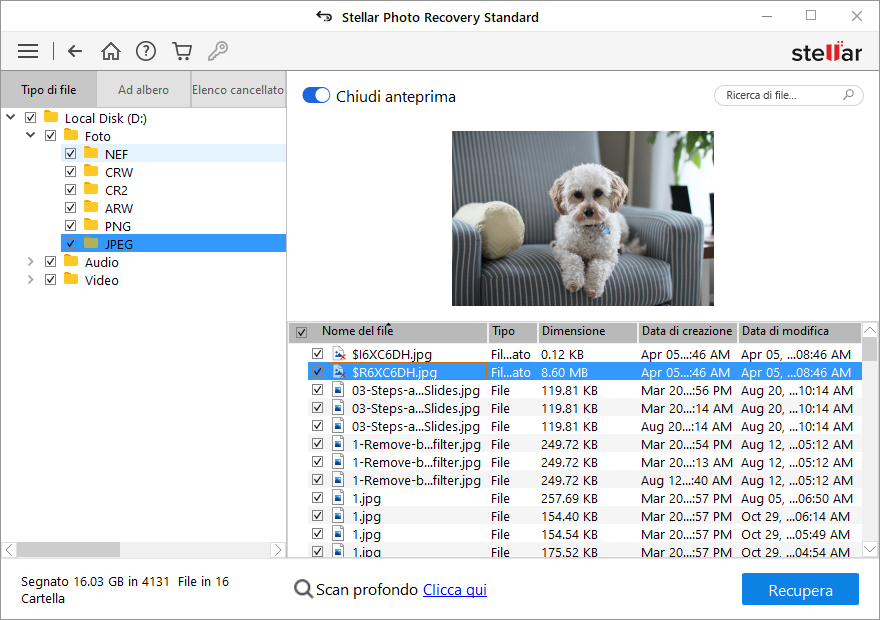
Task: Click the Recupera button
Action: pos(800,589)
